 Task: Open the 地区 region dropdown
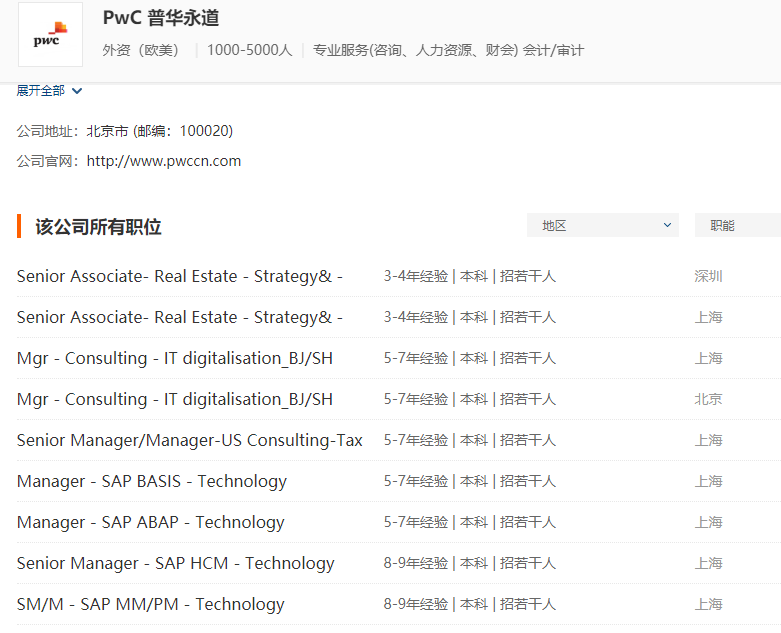click(603, 226)
